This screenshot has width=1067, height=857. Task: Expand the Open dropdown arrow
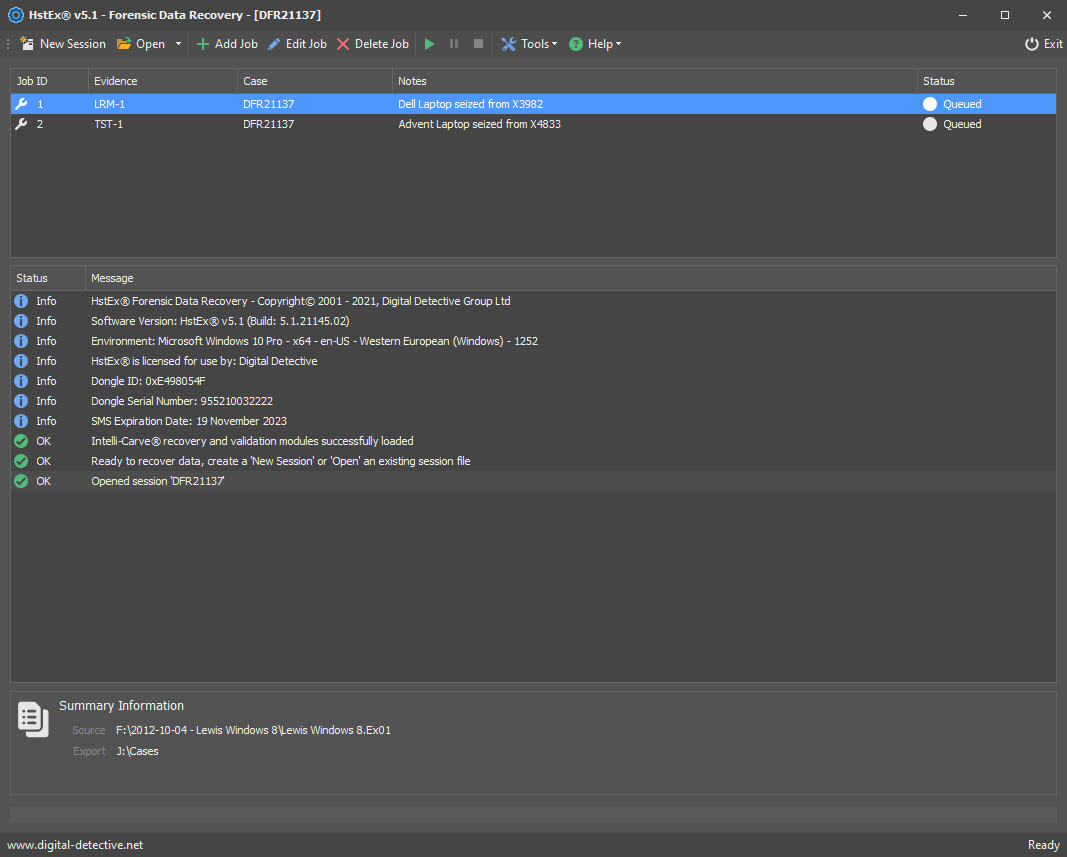[178, 44]
